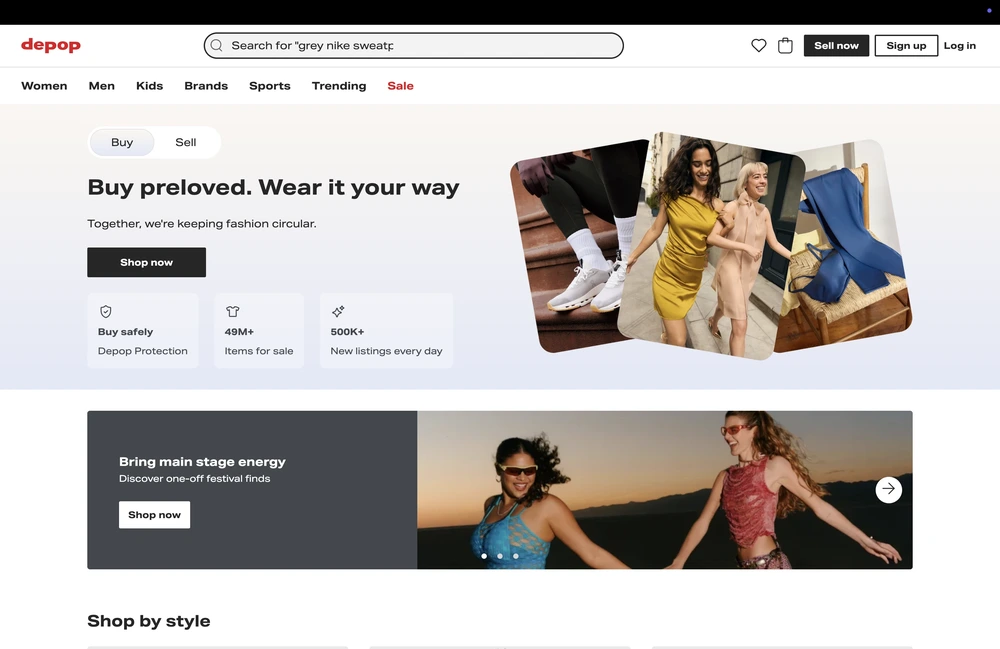Click the depop logo to go home
The height and width of the screenshot is (649, 1000).
50,45
